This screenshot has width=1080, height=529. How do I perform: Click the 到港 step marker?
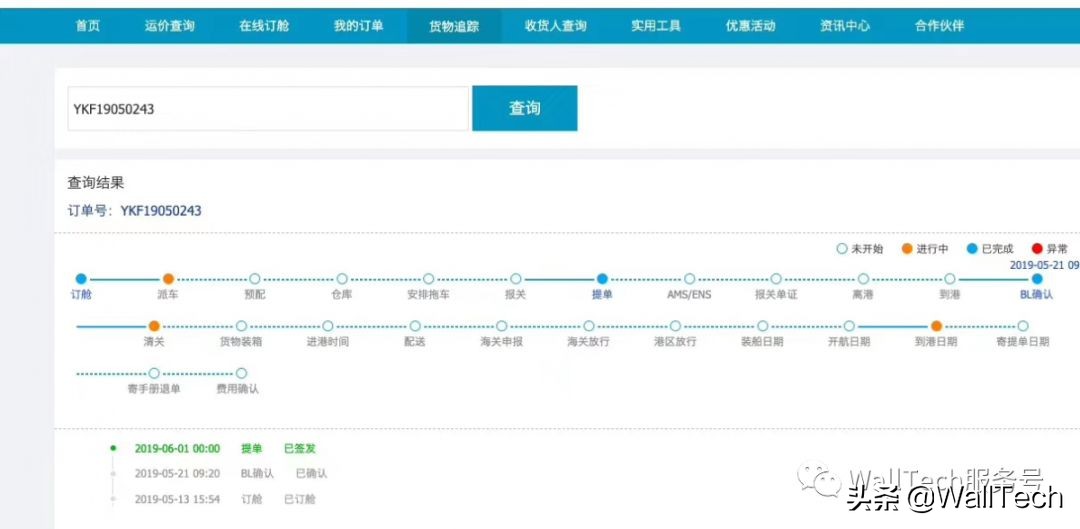click(950, 279)
